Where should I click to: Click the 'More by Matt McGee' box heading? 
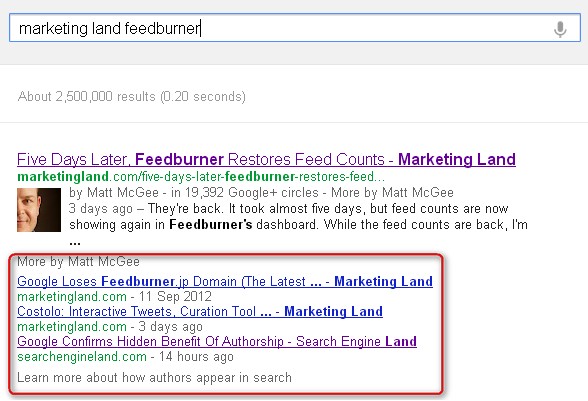(x=78, y=261)
